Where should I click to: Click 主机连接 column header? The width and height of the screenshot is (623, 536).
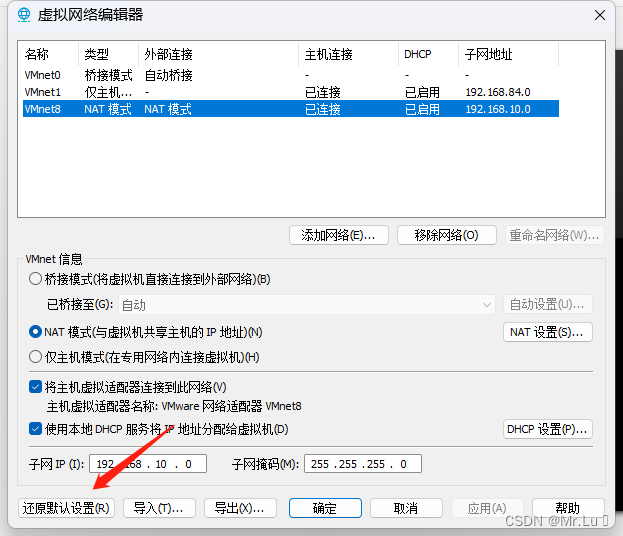[x=348, y=54]
